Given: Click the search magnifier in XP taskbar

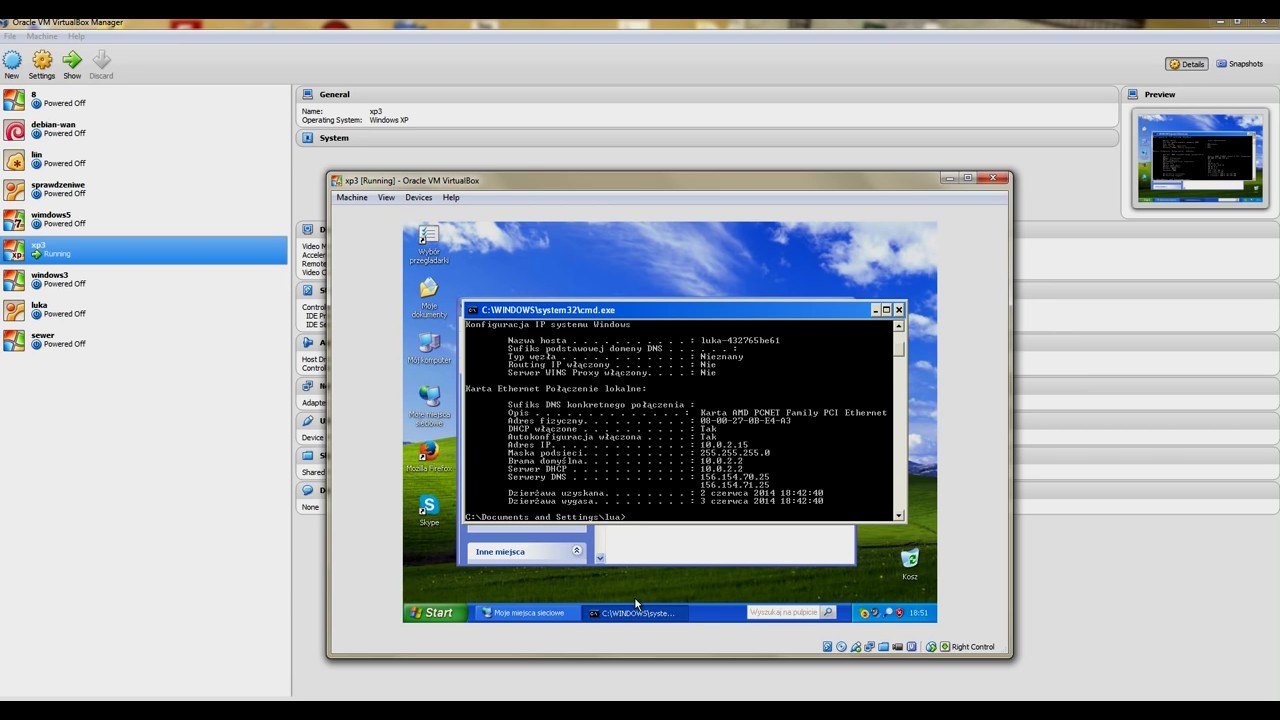Looking at the screenshot, I should click(x=828, y=612).
